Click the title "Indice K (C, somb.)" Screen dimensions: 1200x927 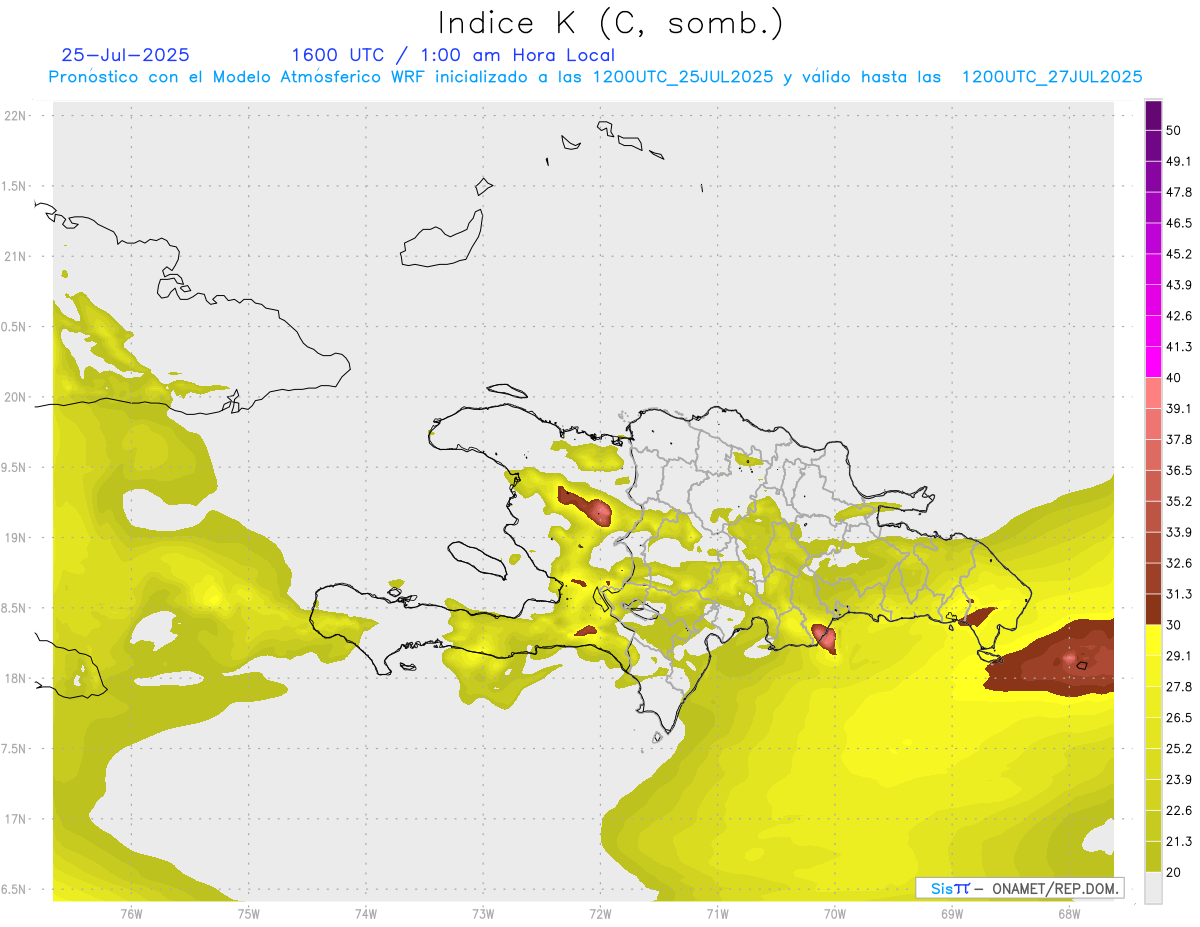pos(610,22)
